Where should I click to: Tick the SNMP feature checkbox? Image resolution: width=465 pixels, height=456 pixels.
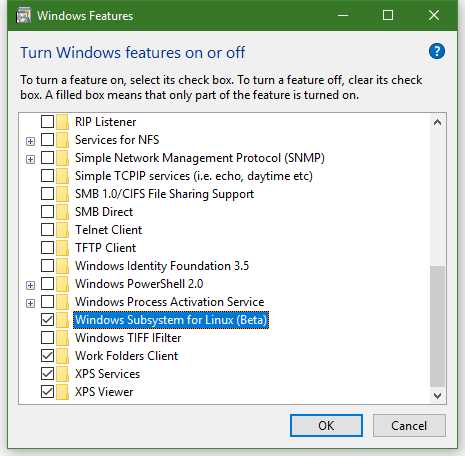click(47, 158)
